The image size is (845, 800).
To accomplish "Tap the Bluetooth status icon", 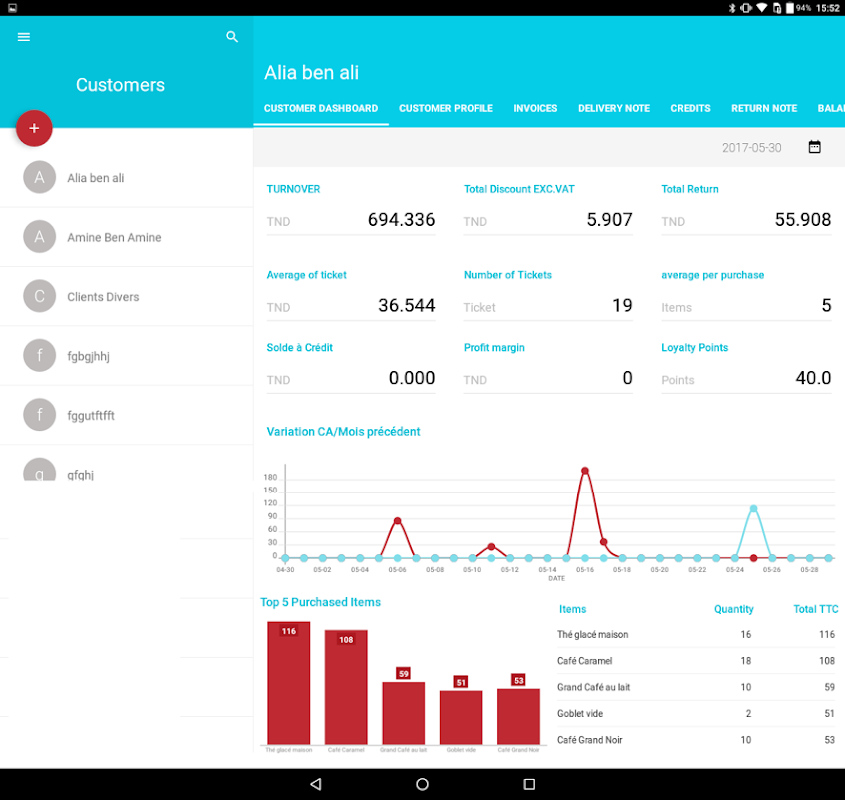I will [732, 8].
